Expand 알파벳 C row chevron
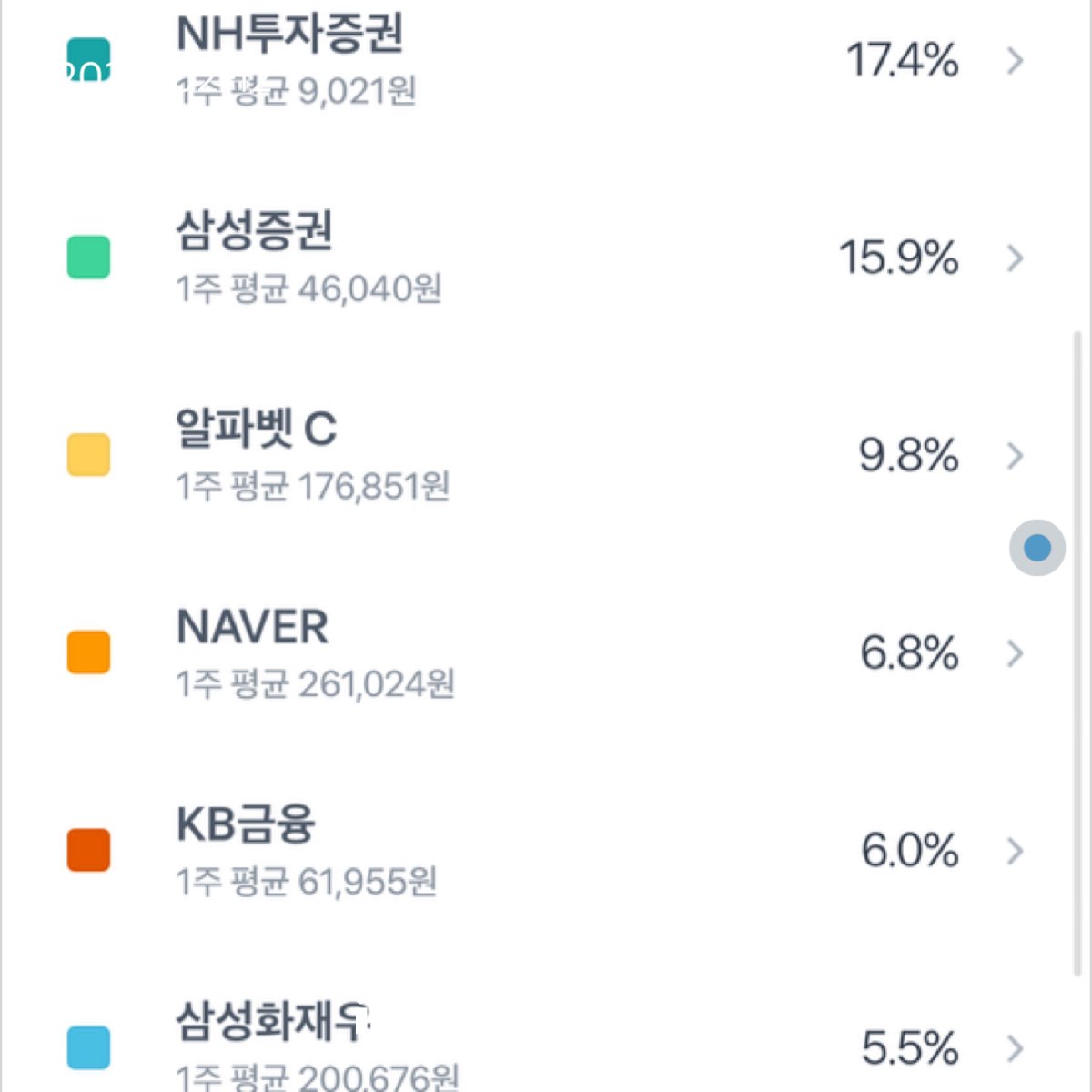Screen dimensions: 1092x1092 tap(1015, 456)
